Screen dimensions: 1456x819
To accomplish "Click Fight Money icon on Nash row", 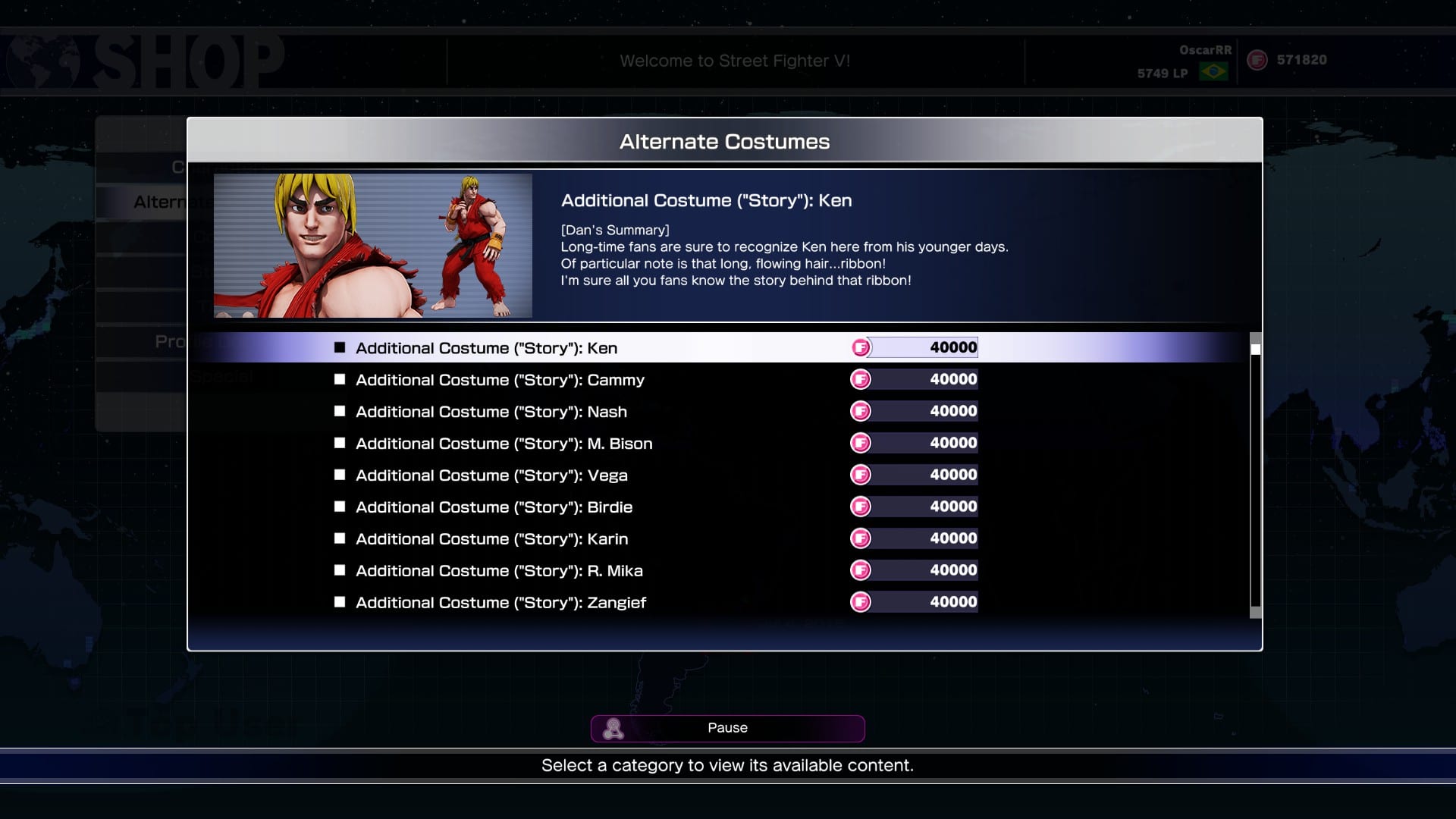I will (x=861, y=411).
